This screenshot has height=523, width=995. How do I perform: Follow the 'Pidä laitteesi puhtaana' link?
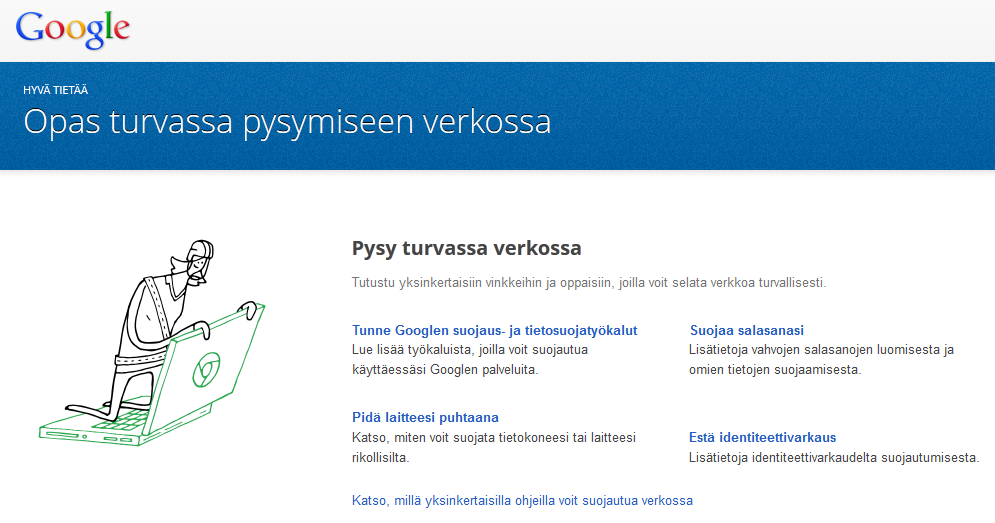click(425, 417)
